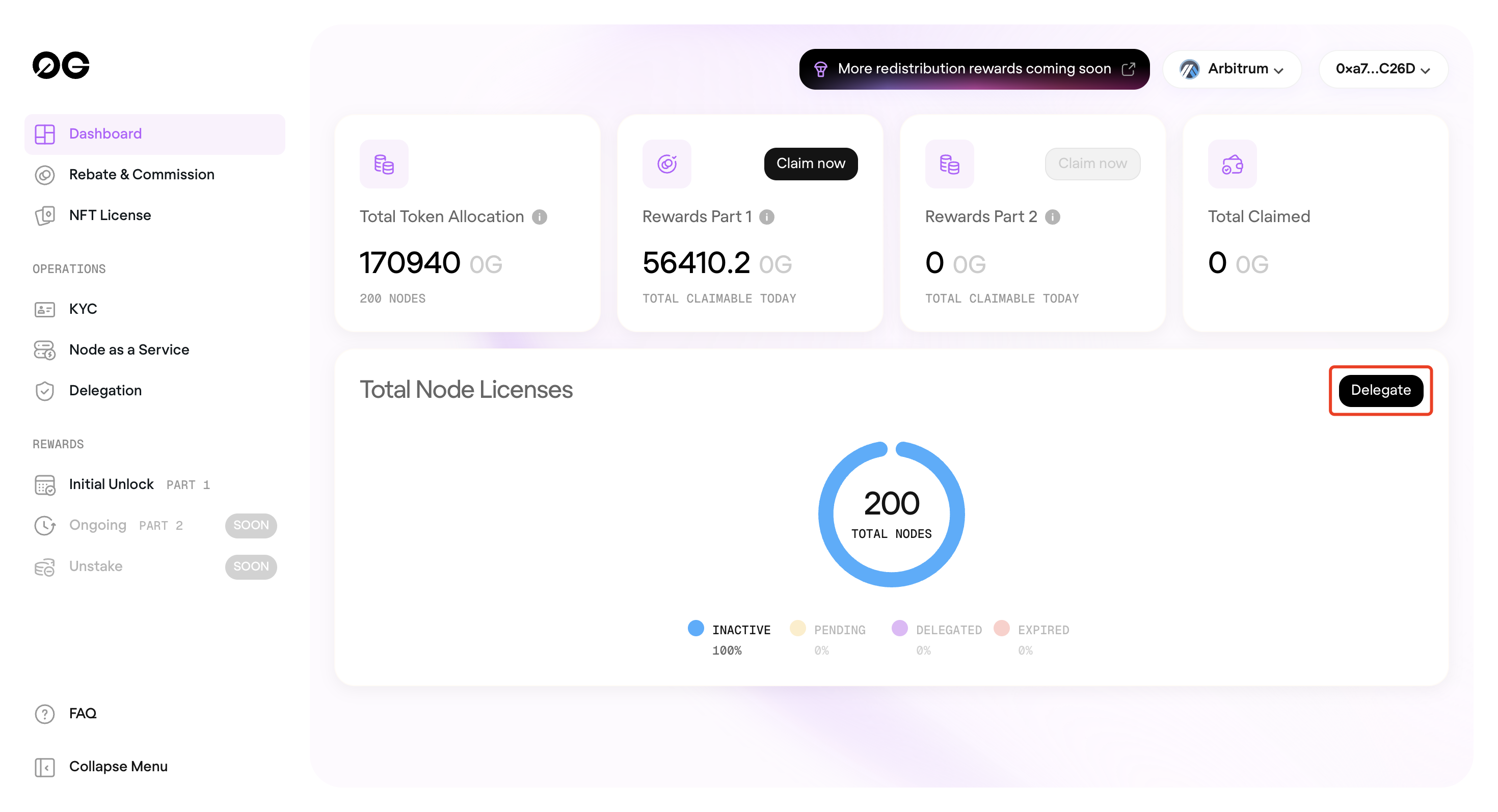Click the Rewards Part 1 target icon
The image size is (1498, 812).
pos(666,164)
